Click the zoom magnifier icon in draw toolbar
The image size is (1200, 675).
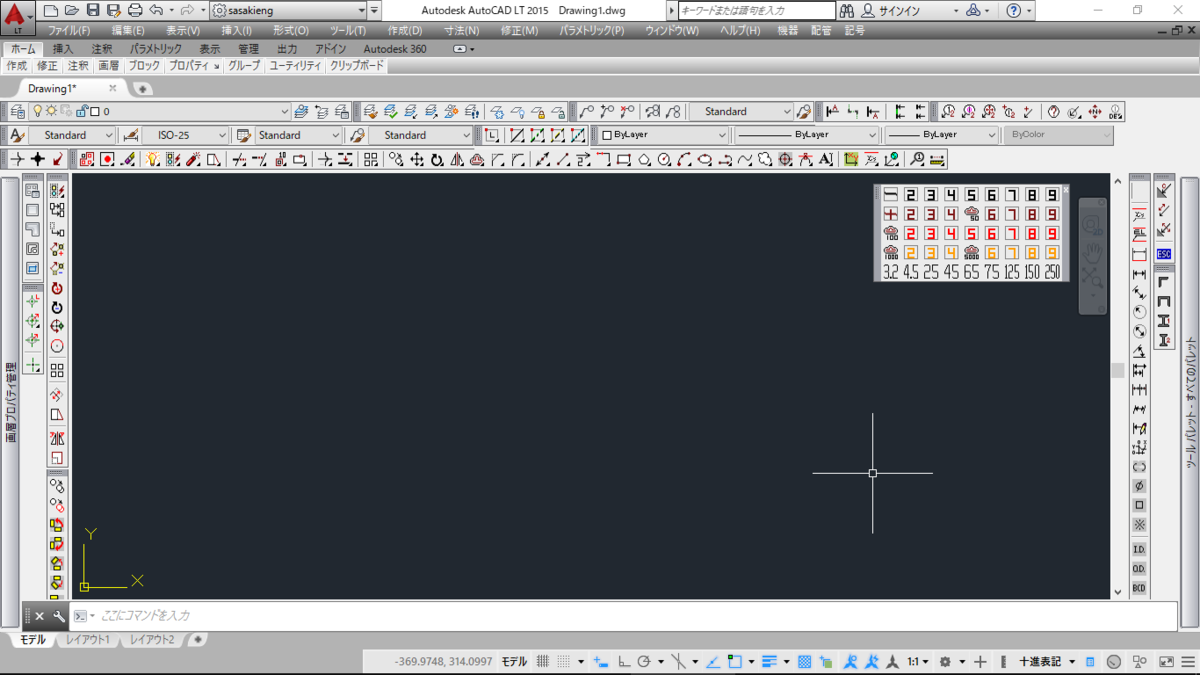[917, 159]
